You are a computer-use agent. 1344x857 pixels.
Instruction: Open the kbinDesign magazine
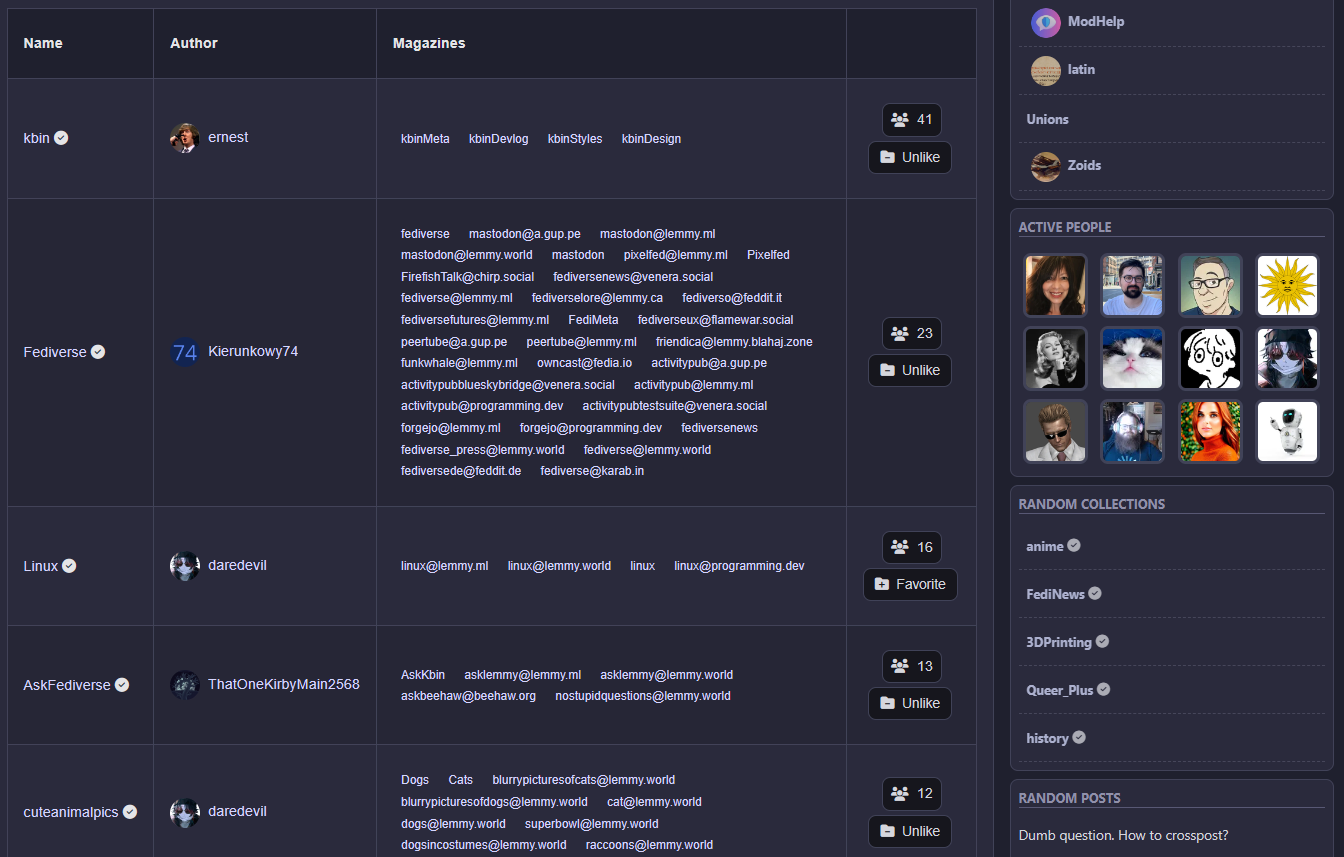(x=651, y=139)
